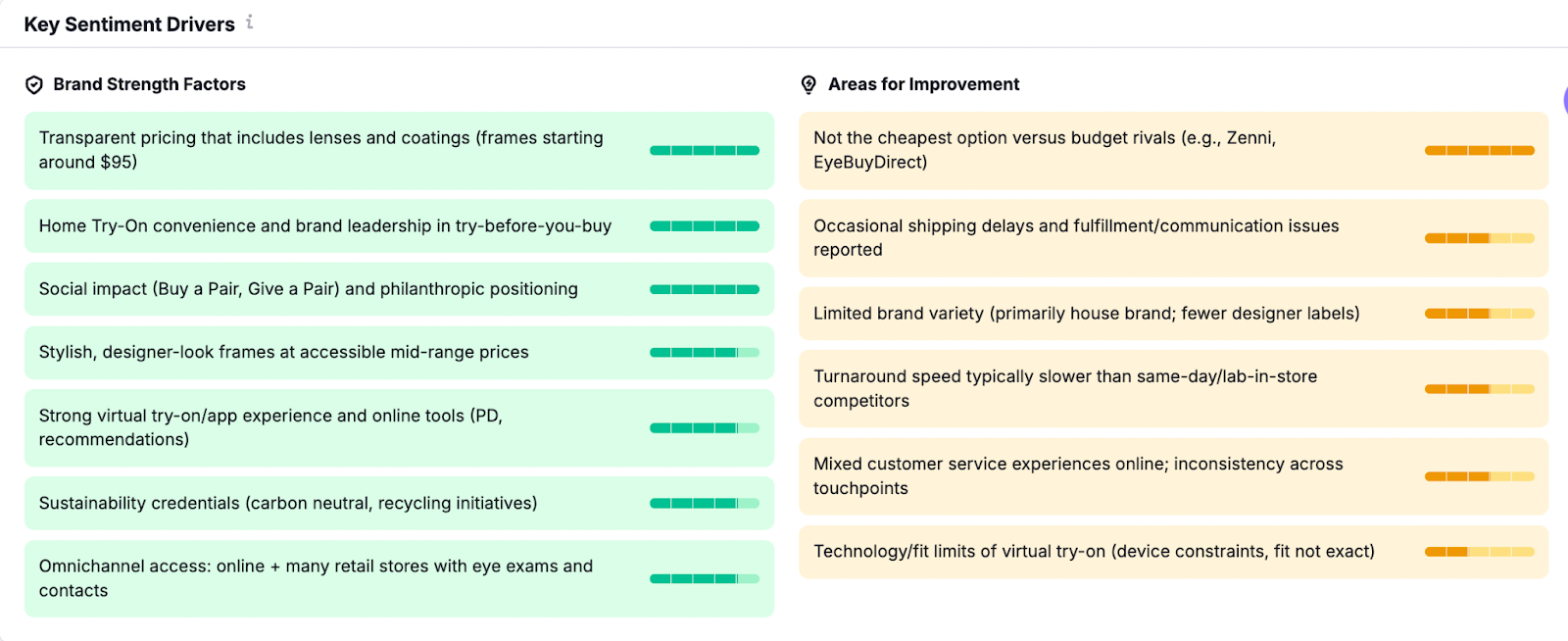The image size is (1568, 641).
Task: Click the shield icon next to Brand Strength Factors
Action: (x=34, y=85)
